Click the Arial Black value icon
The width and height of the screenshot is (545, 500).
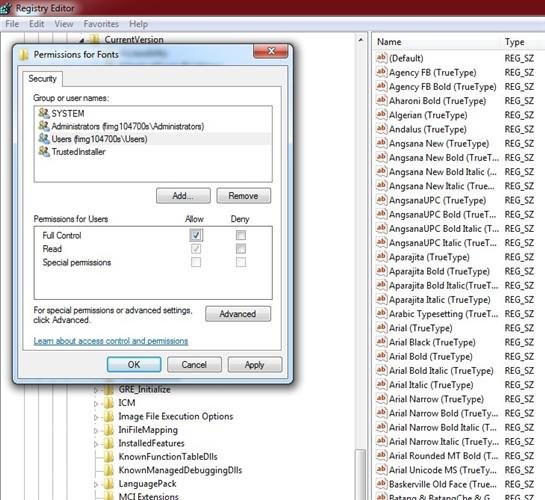click(381, 342)
